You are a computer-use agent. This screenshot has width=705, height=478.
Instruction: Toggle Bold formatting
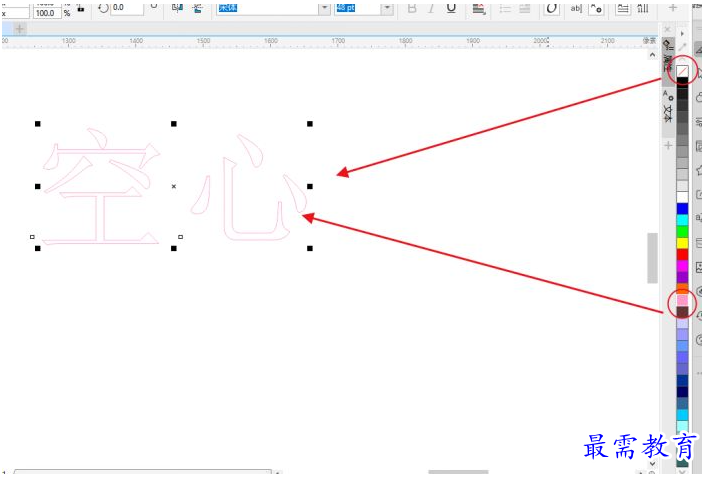(412, 8)
